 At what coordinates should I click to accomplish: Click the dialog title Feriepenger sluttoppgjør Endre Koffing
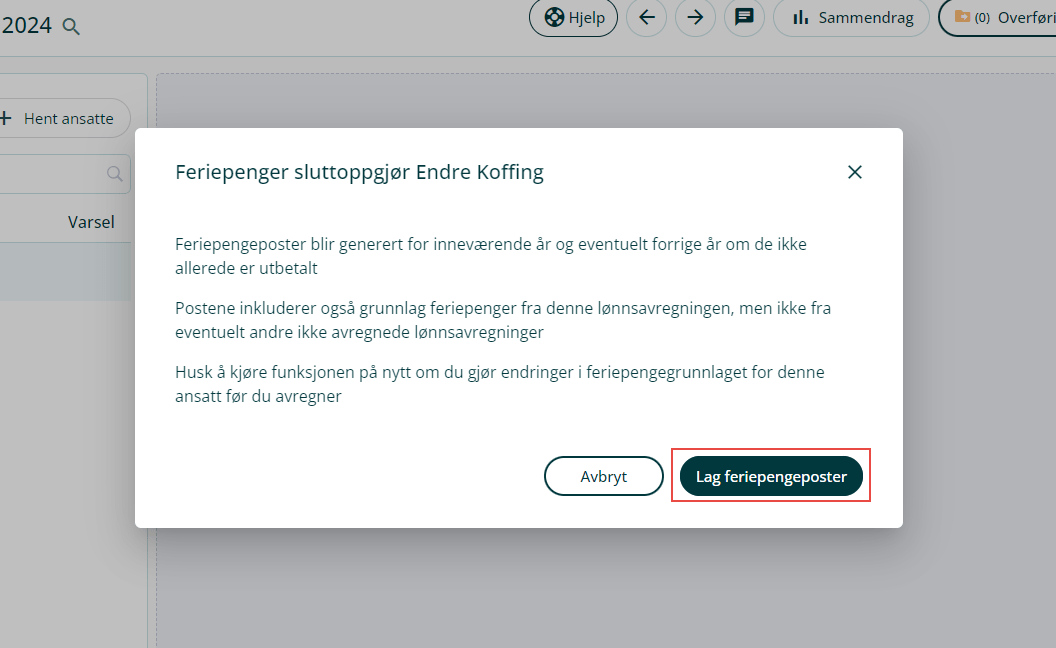coord(359,172)
